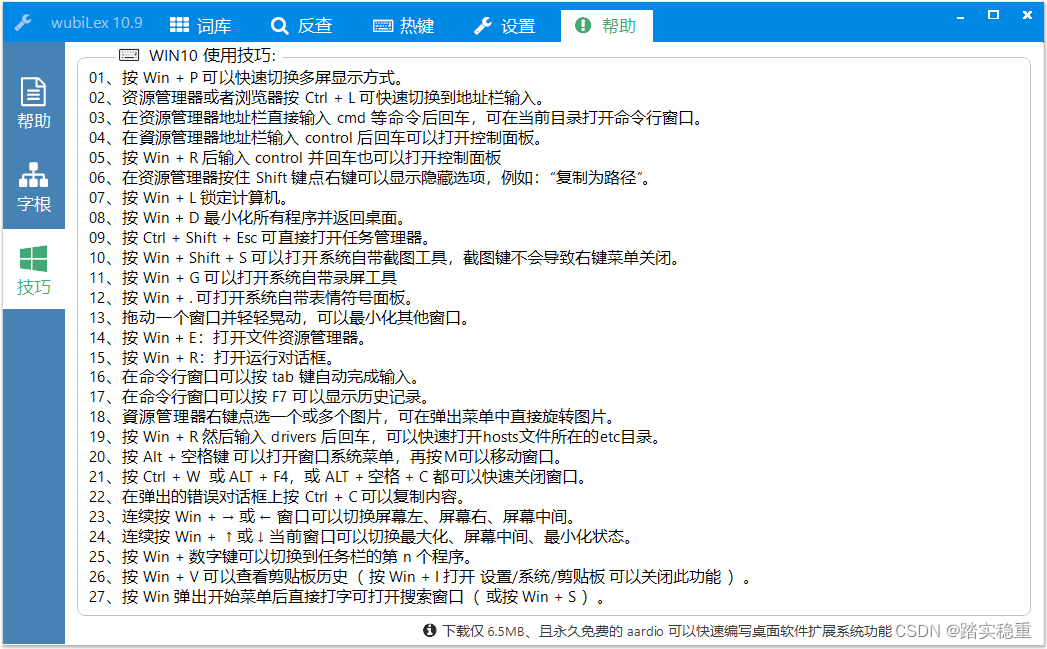This screenshot has height=649, width=1047.
Task: Click tip 15 about Win + R run dialog
Action: pos(212,358)
